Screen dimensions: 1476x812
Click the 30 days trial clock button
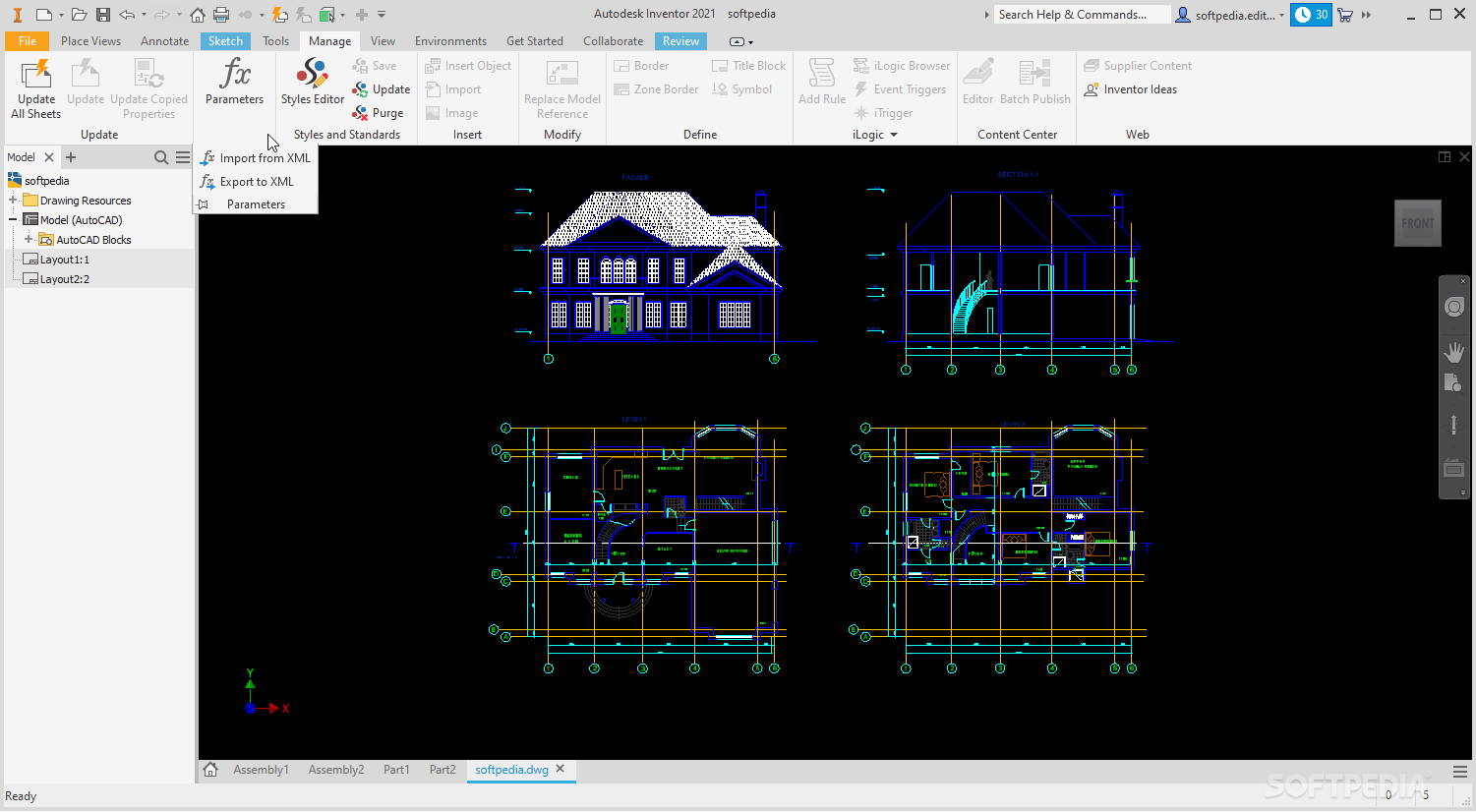[x=1311, y=15]
